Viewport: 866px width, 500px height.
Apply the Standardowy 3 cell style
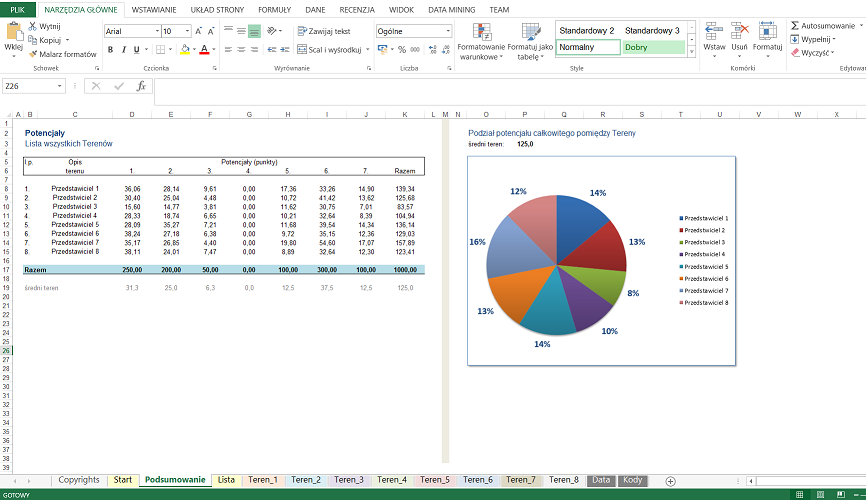point(652,30)
